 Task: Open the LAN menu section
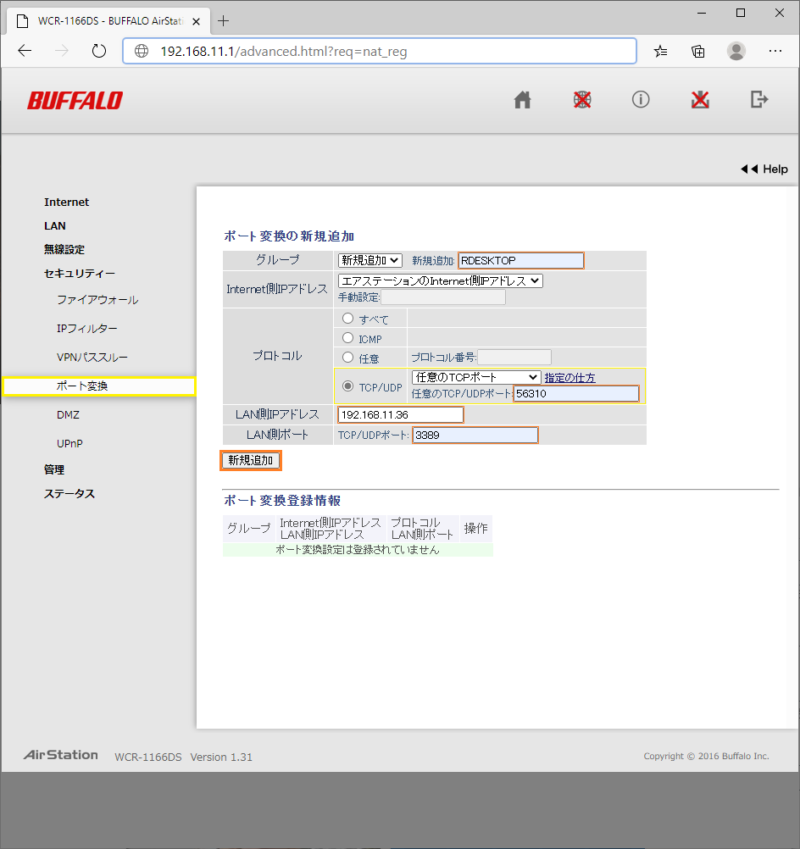55,226
